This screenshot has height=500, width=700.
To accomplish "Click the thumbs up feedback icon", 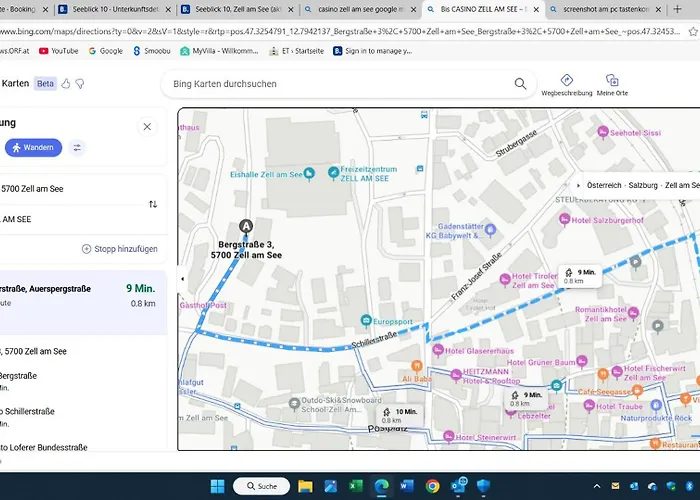I will tap(66, 84).
